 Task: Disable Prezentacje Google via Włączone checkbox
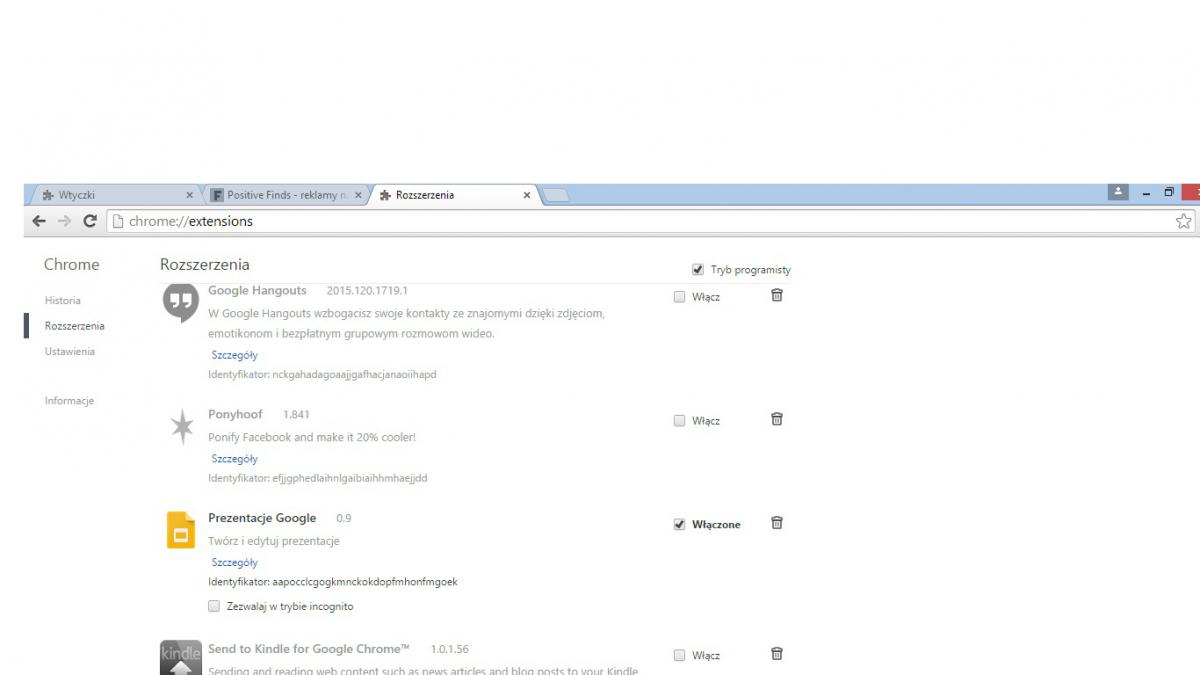pos(680,525)
